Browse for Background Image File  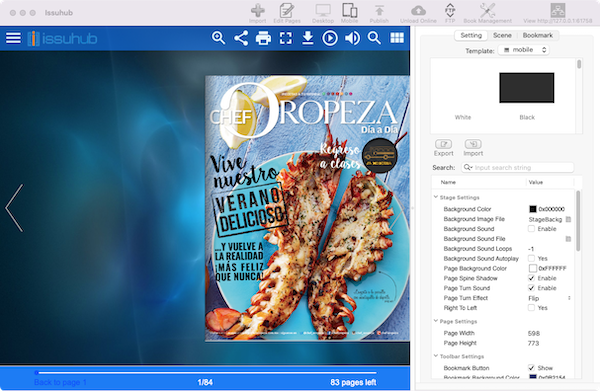point(568,219)
